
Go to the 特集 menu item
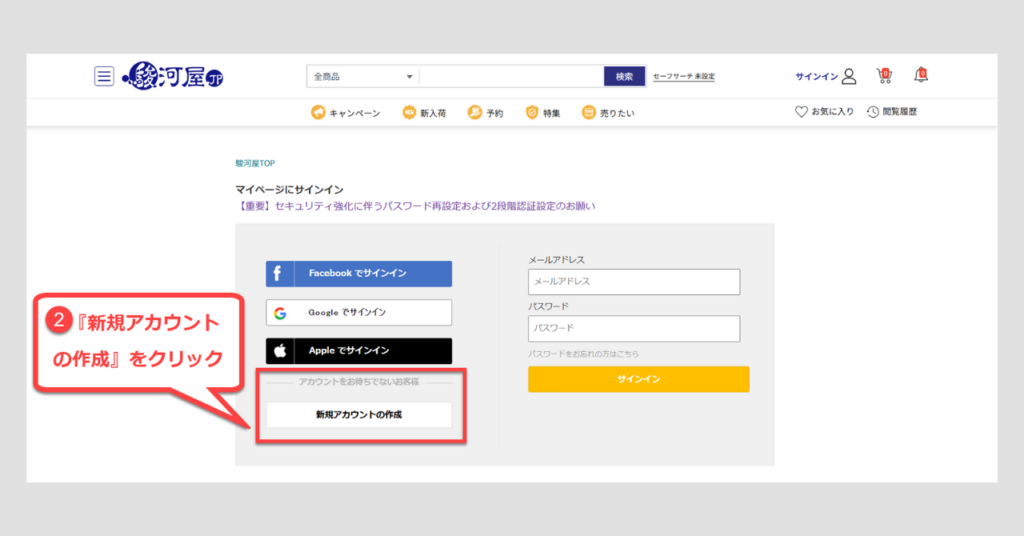pos(543,113)
